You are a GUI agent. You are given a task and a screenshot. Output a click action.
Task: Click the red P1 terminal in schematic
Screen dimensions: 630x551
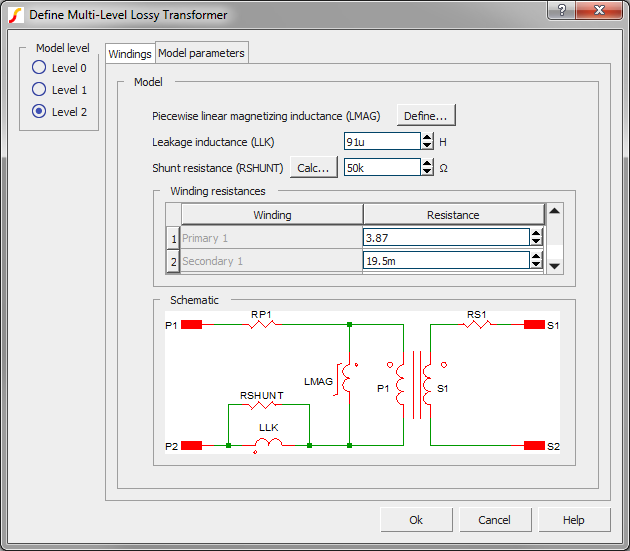coord(191,325)
